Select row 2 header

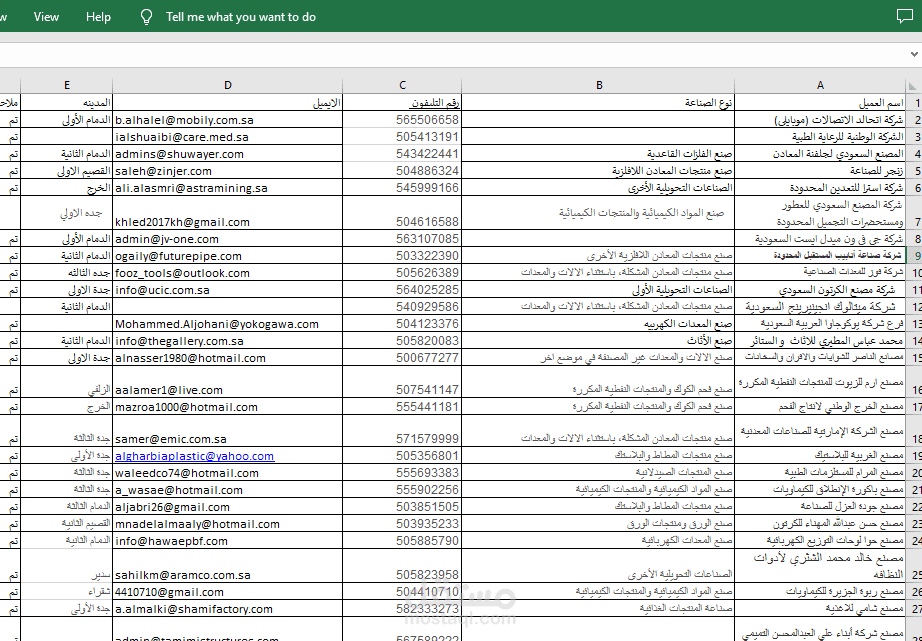tap(914, 120)
